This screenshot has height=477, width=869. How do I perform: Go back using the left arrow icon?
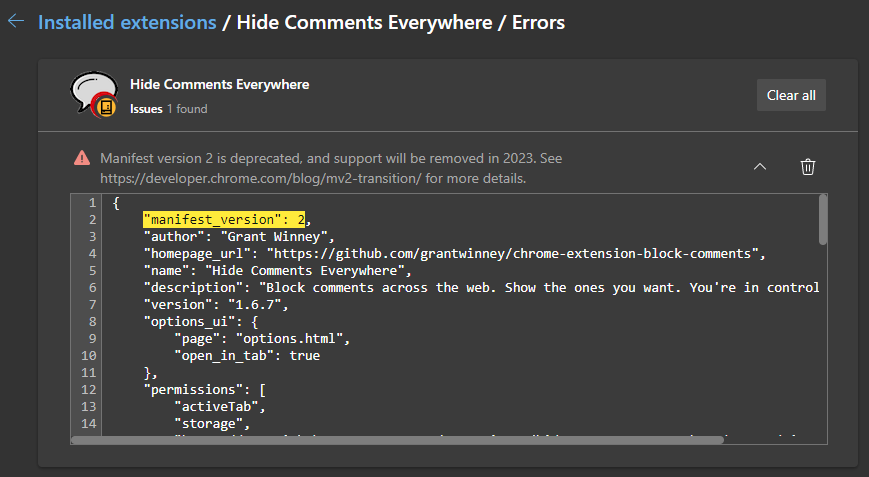(x=16, y=22)
